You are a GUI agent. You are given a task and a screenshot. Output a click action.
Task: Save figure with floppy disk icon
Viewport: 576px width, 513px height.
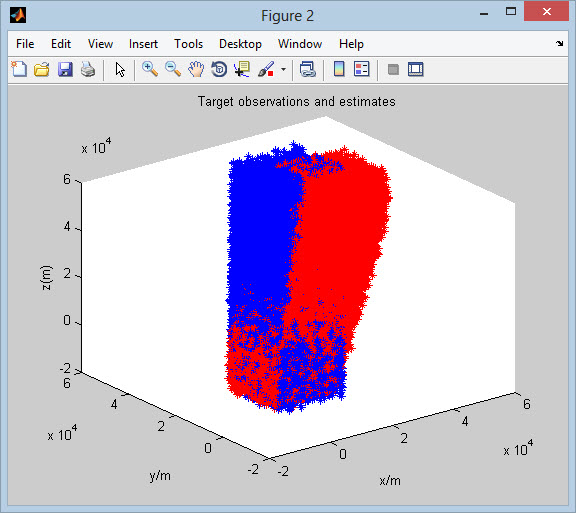tap(65, 69)
